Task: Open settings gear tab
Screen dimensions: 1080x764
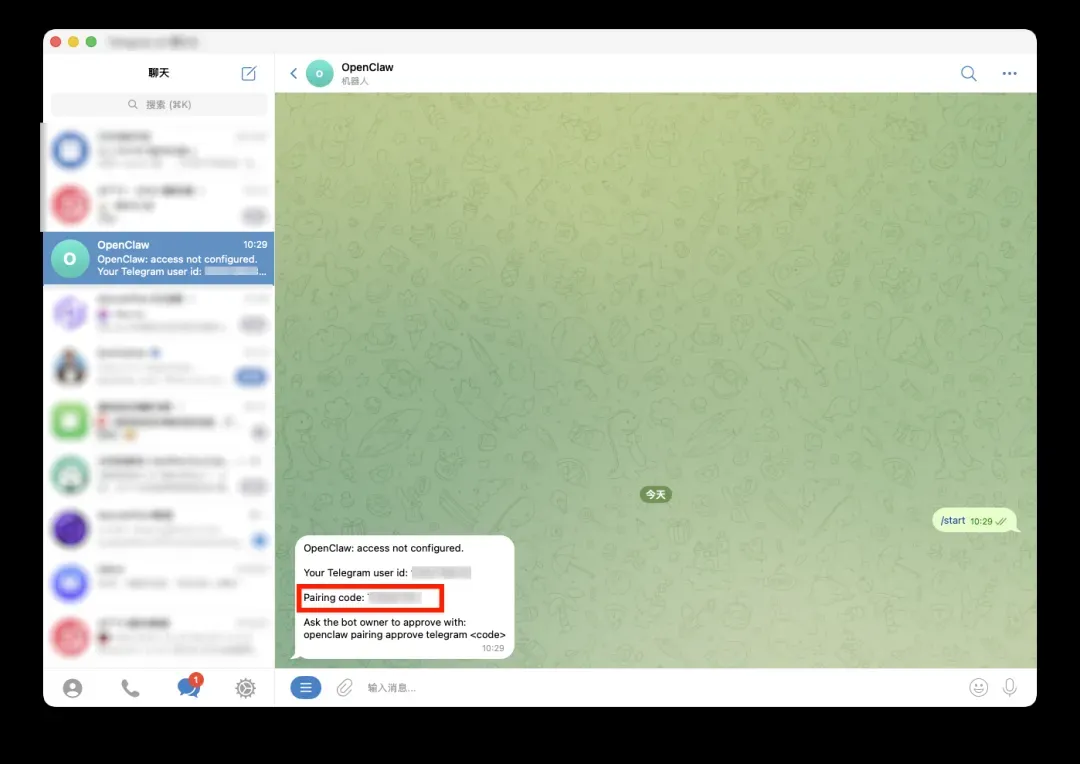Action: [245, 688]
